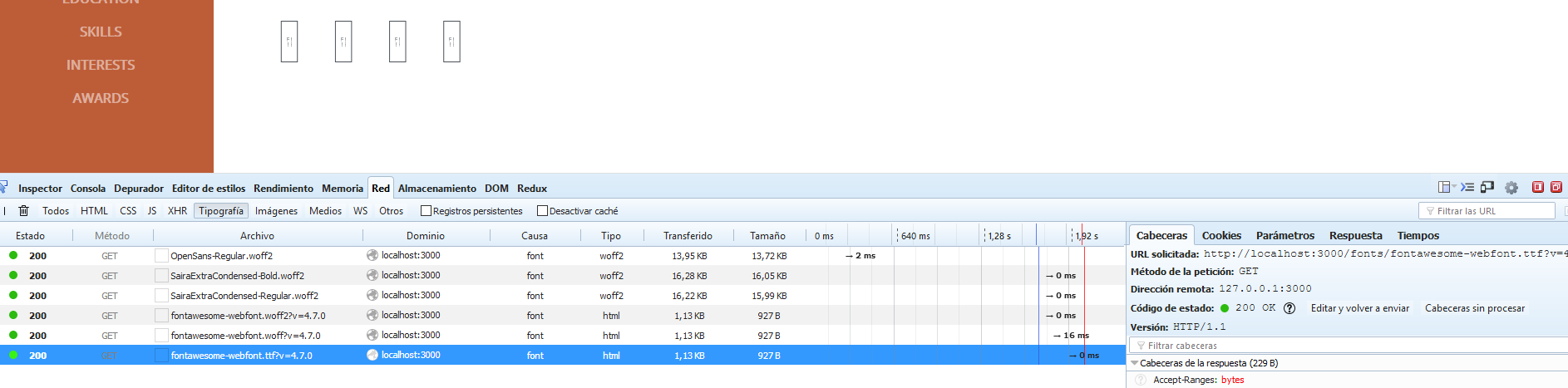
Task: Enable Desactivar caché checkbox
Action: pyautogui.click(x=542, y=211)
